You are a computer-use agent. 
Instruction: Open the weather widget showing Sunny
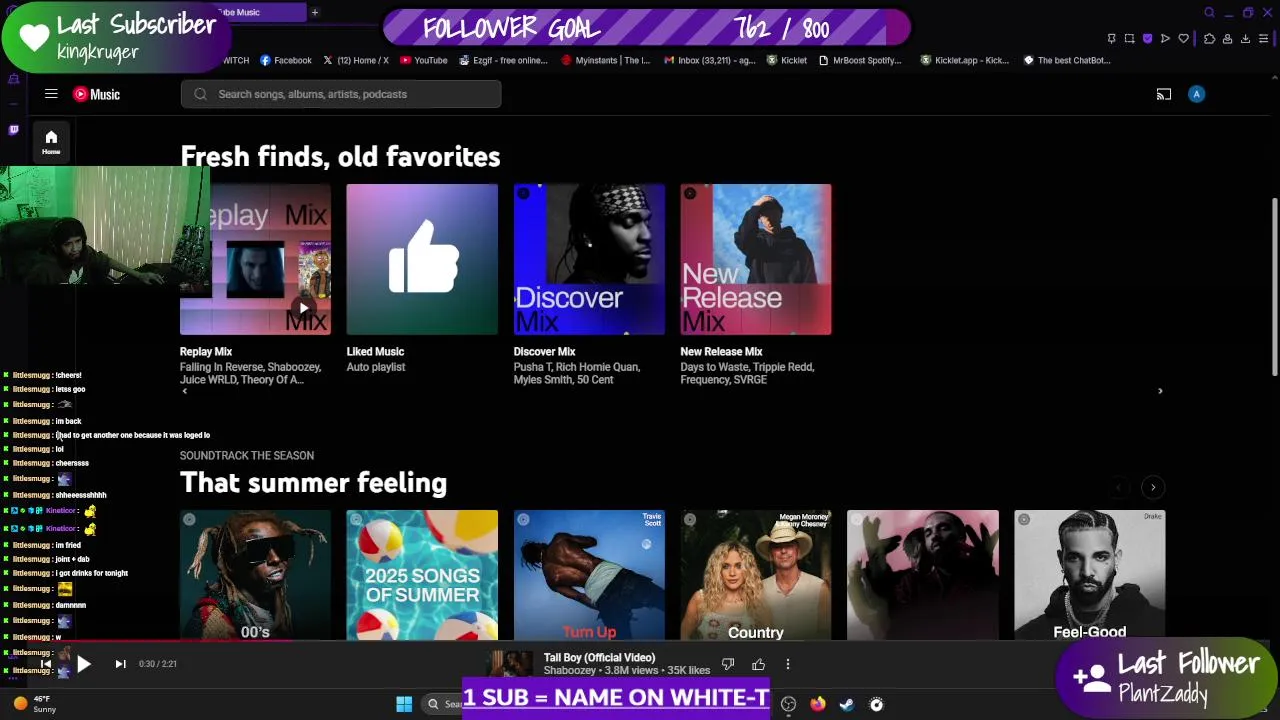34,704
